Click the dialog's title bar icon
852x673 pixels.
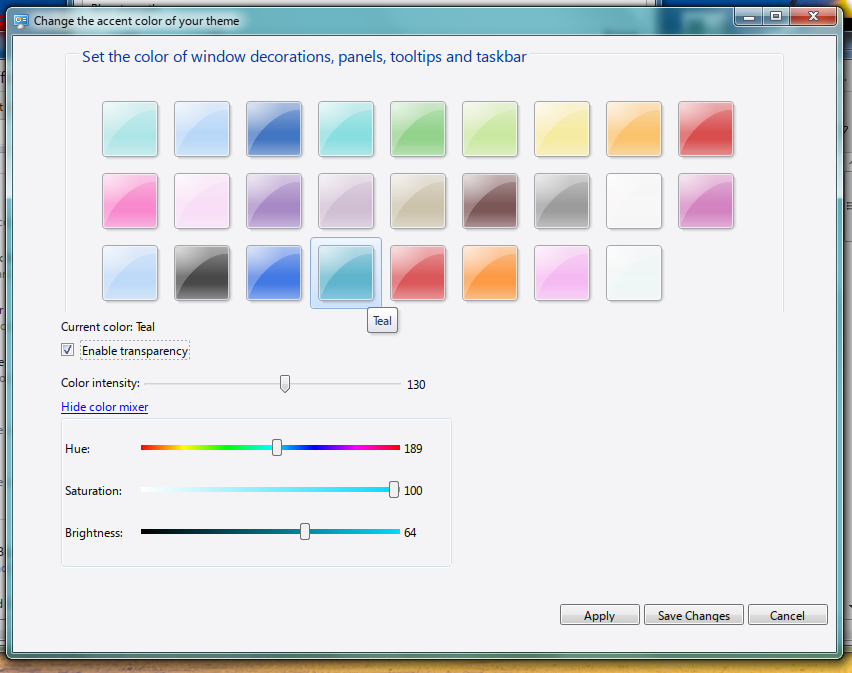coord(21,21)
